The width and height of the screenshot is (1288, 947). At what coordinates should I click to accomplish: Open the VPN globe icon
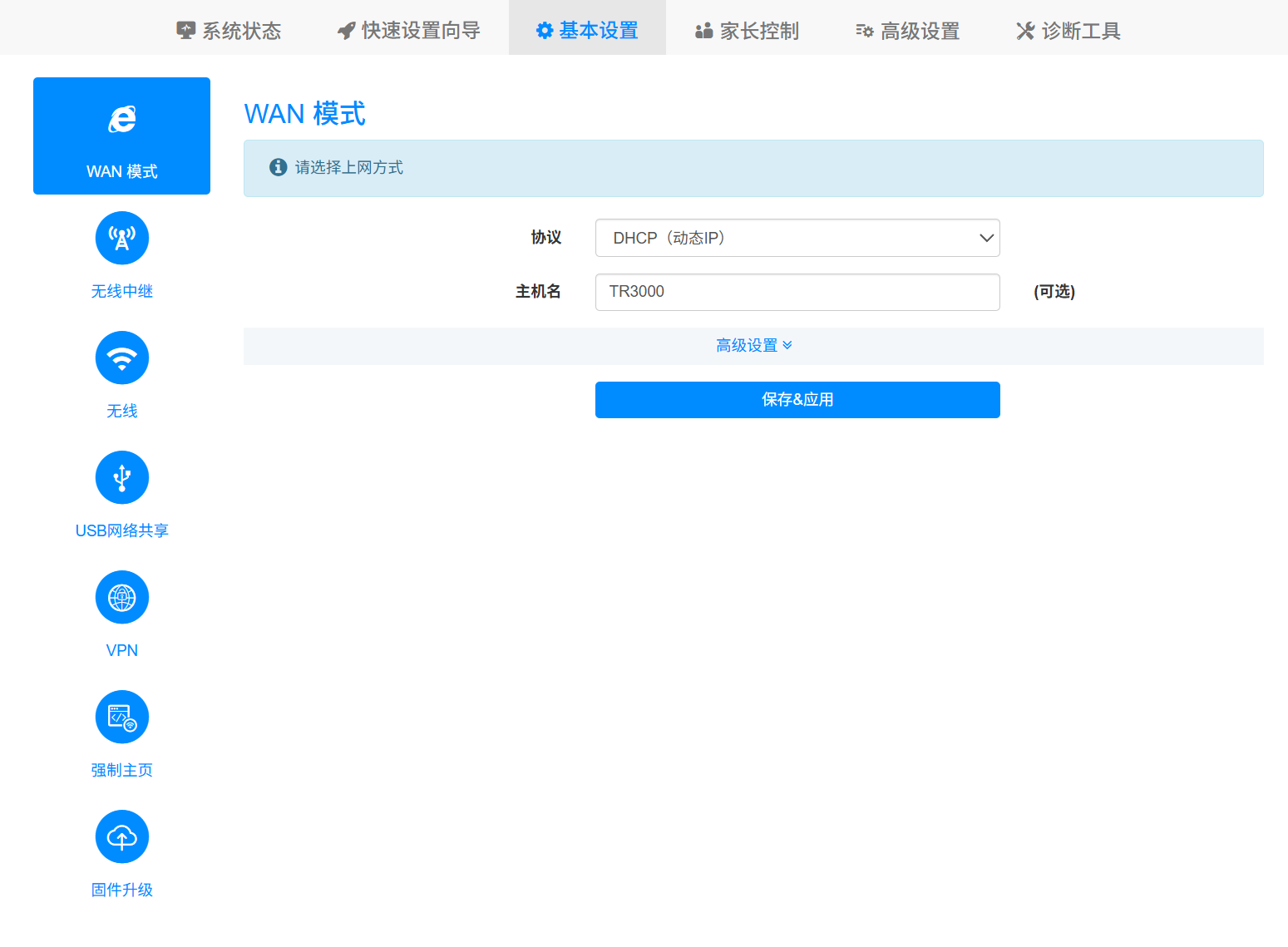click(121, 597)
